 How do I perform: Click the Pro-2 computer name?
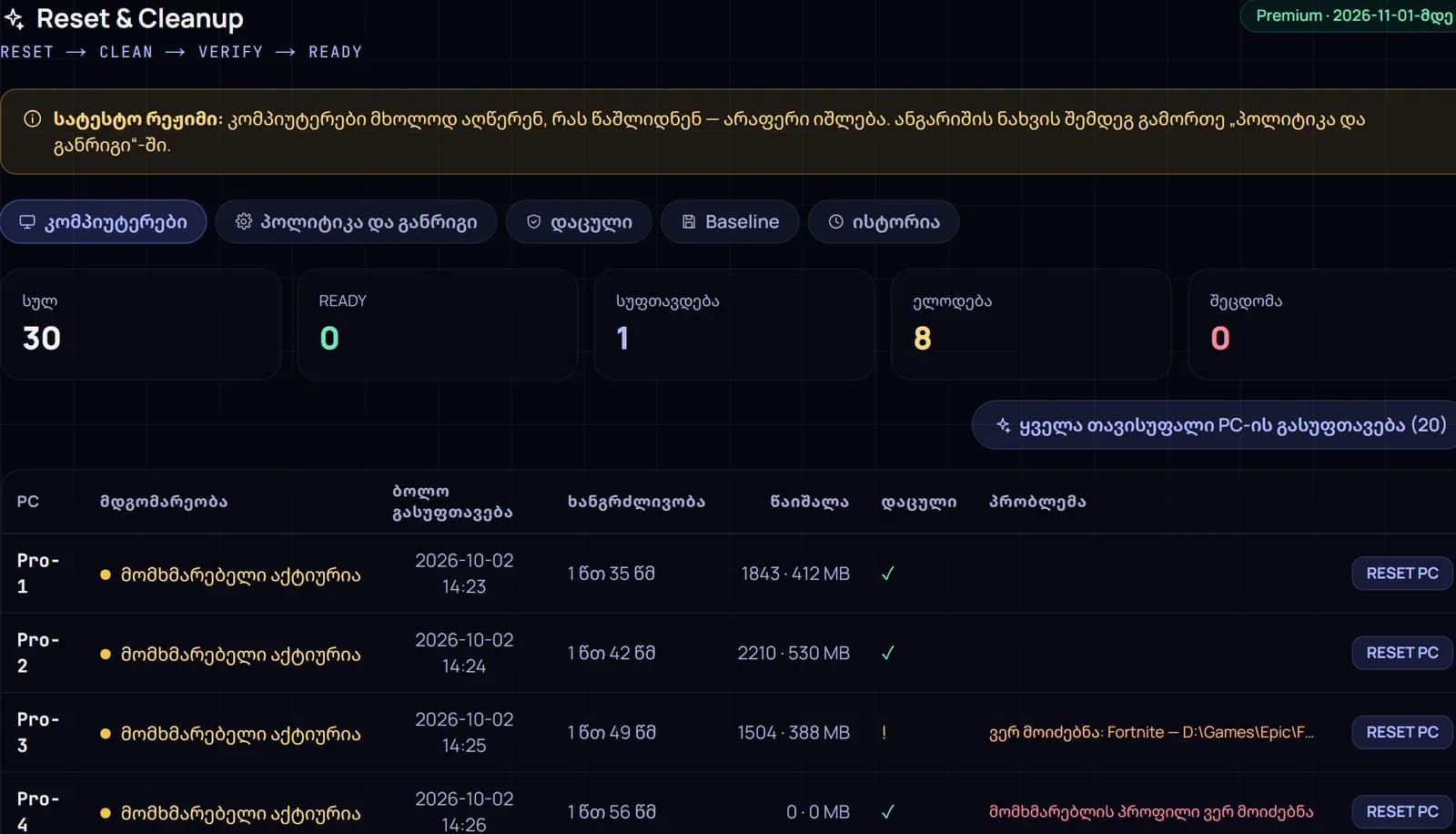(38, 653)
